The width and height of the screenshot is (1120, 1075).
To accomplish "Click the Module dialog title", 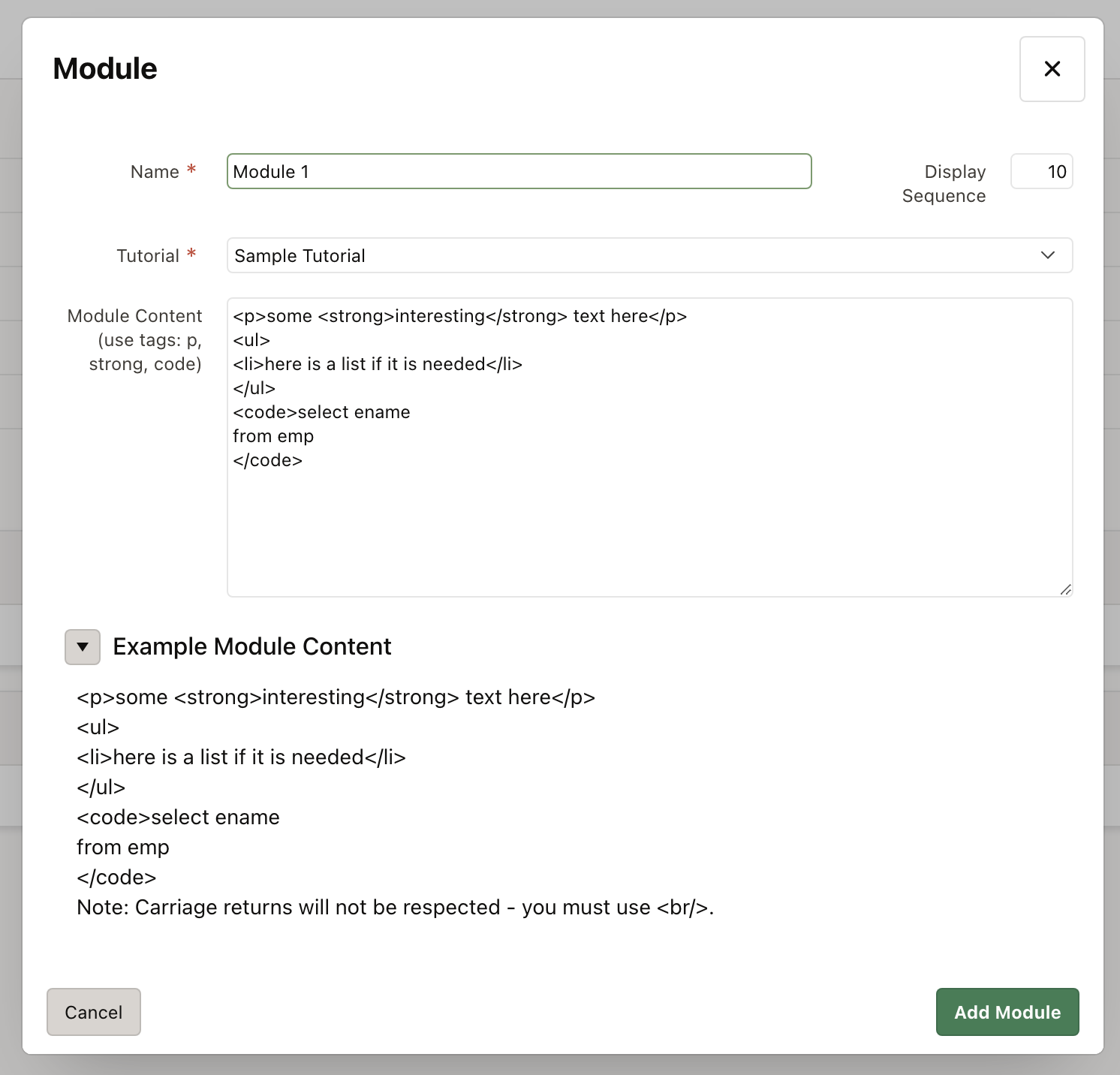I will point(105,68).
